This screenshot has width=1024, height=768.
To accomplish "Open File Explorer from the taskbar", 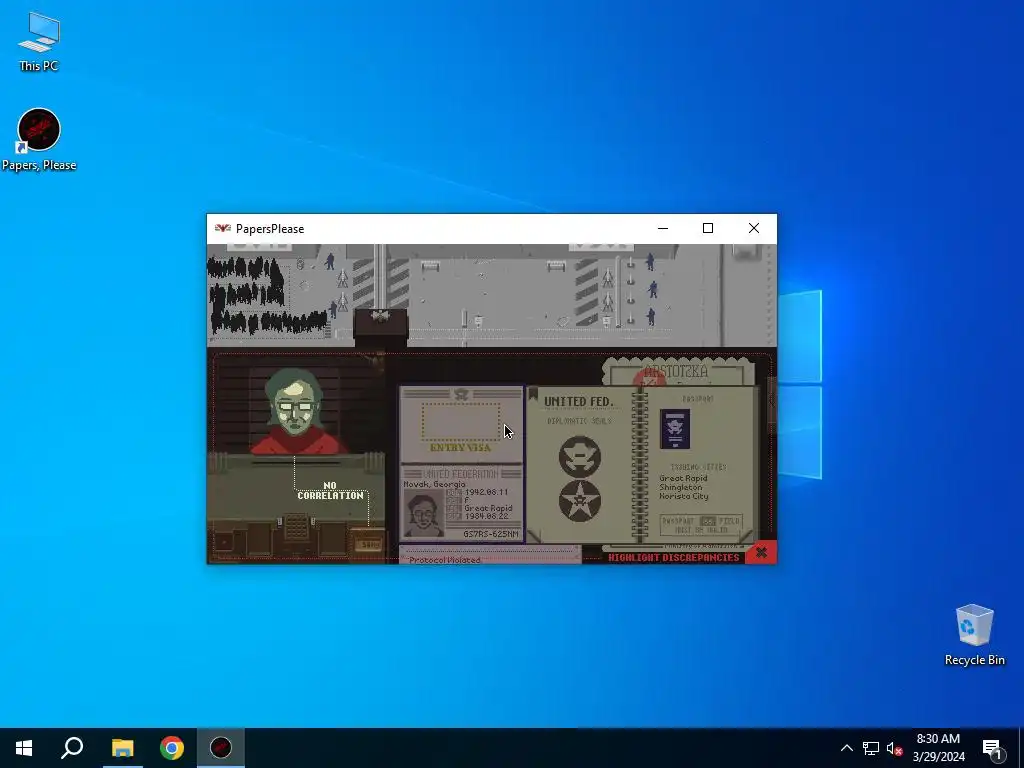I will pos(122,748).
